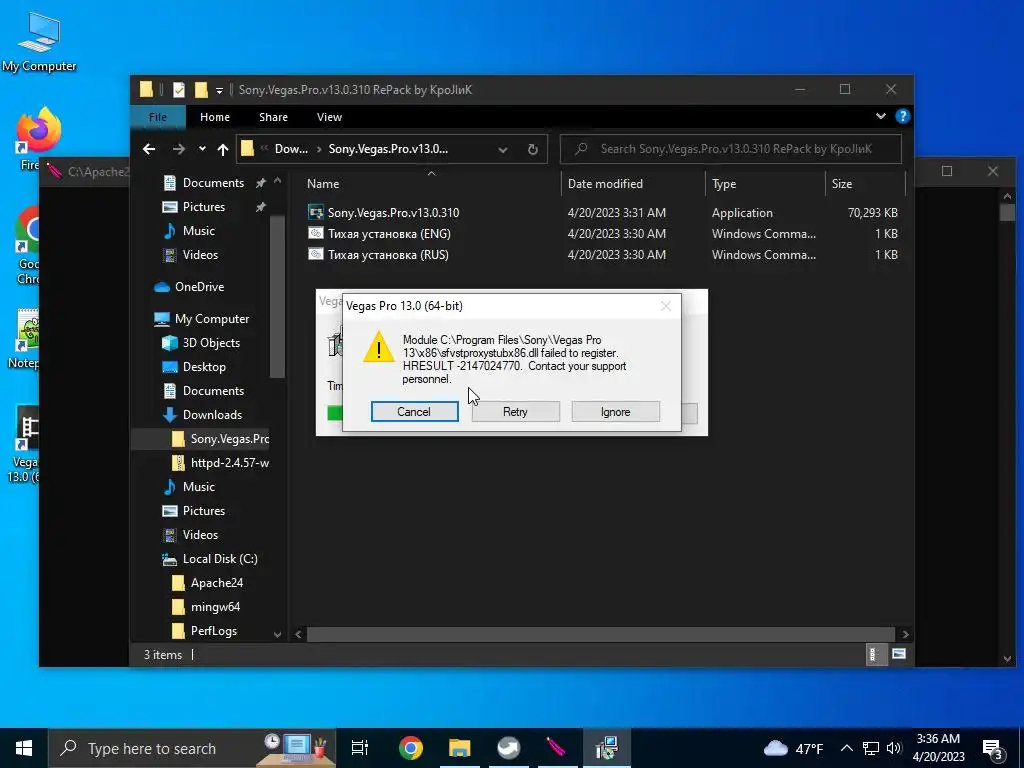The width and height of the screenshot is (1024, 768).
Task: Click the taskbar search box
Action: 192,748
